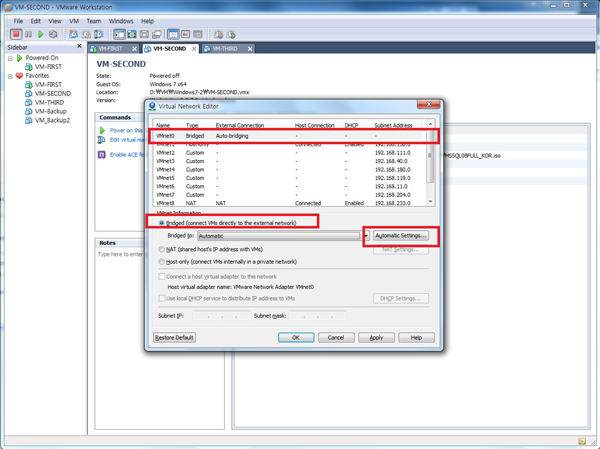Select VM_Backup2 in Favorites
The width and height of the screenshot is (600, 449).
52,120
